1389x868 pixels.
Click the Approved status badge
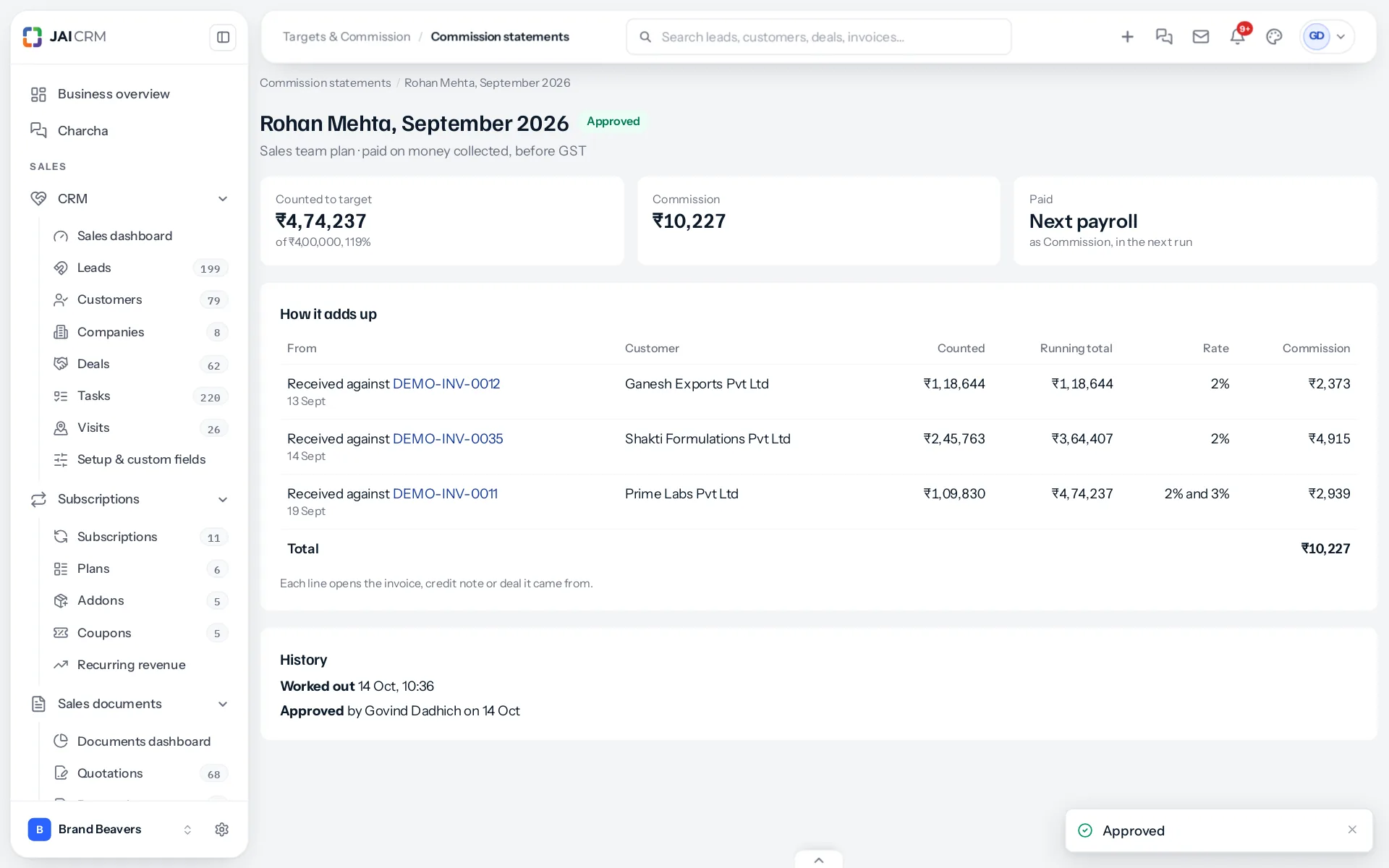click(613, 122)
